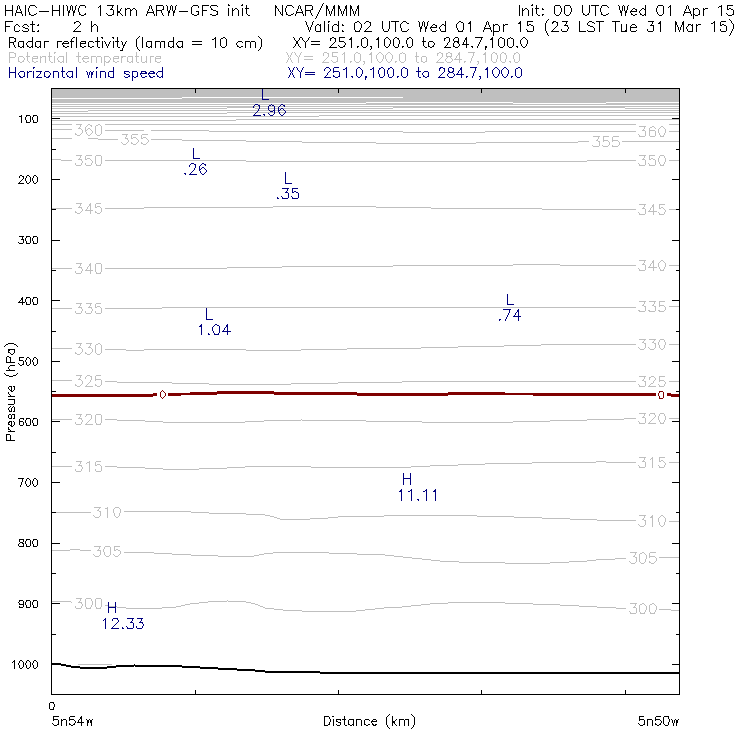
Task: Click the right '350' isentrope label
Action: [x=652, y=160]
